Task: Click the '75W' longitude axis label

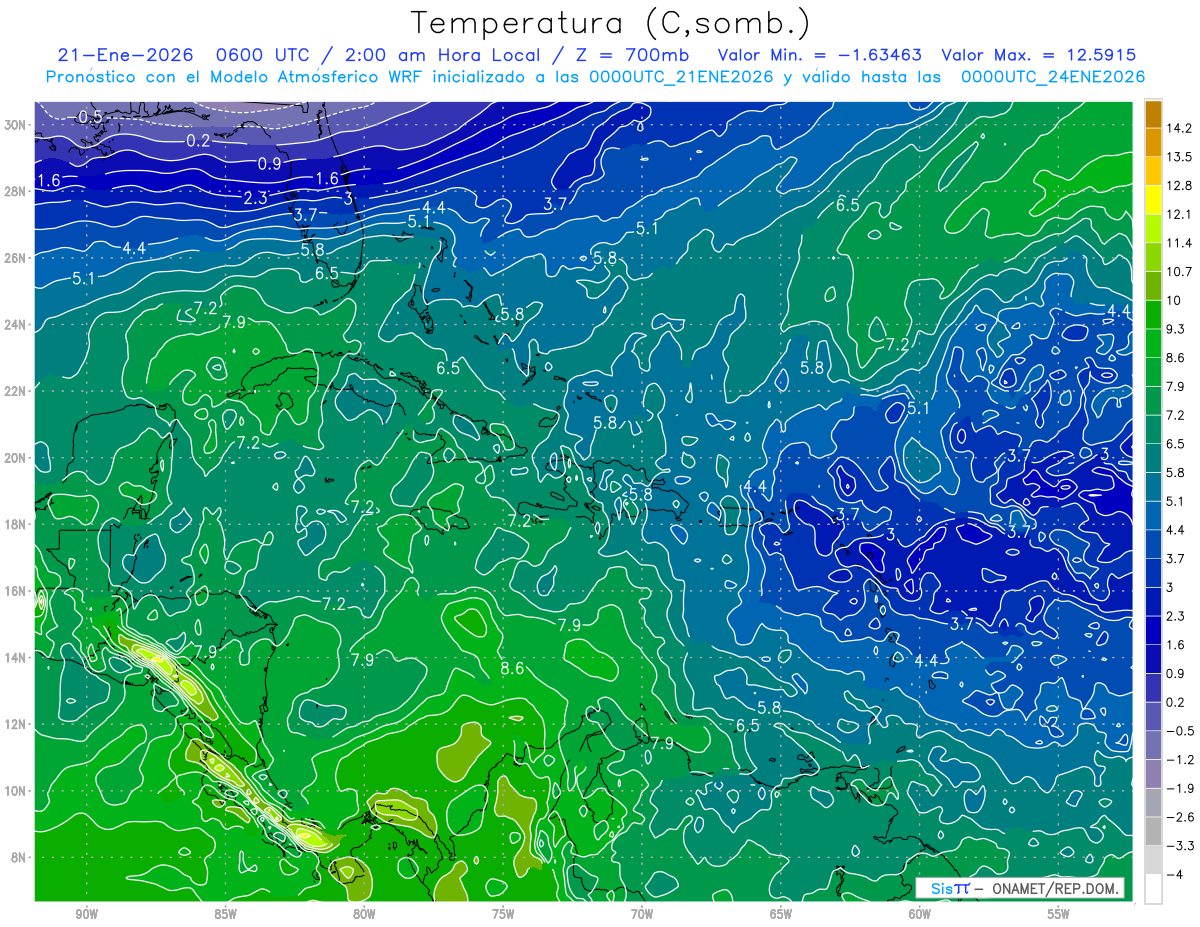Action: point(503,915)
